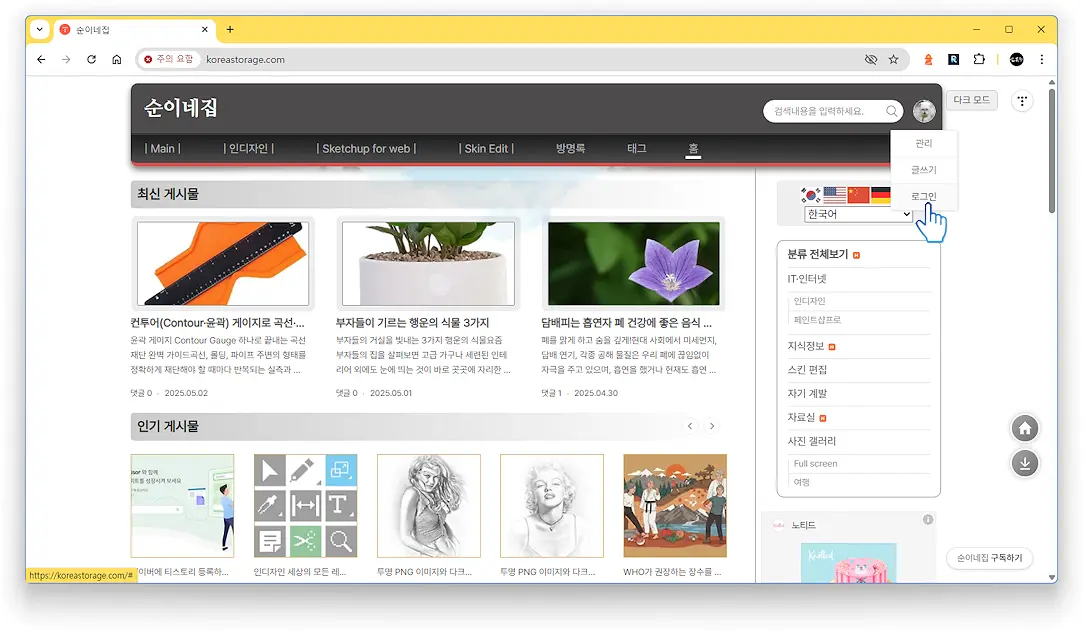Toggle the bookmark star in address bar
Image resolution: width=1084 pixels, height=631 pixels.
[893, 59]
